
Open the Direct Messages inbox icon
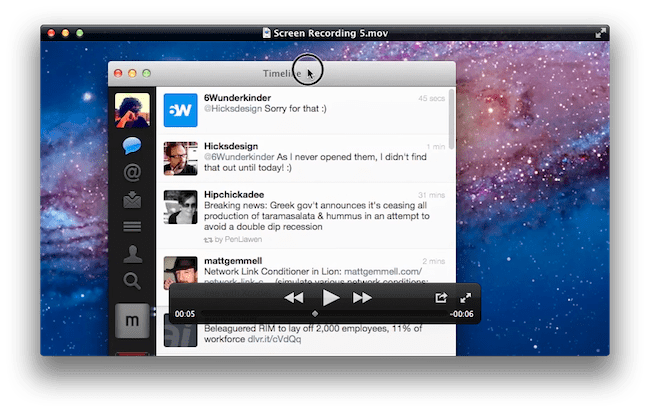[x=131, y=200]
